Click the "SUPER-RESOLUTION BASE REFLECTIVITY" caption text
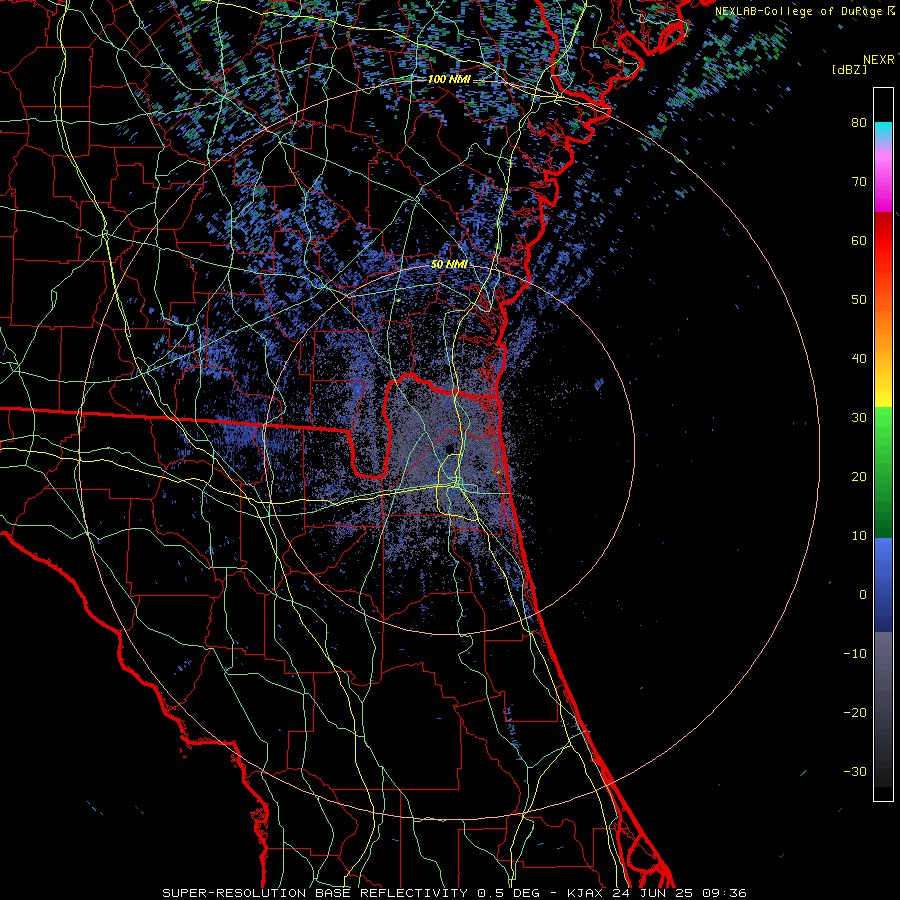900x900 pixels. click(315, 893)
